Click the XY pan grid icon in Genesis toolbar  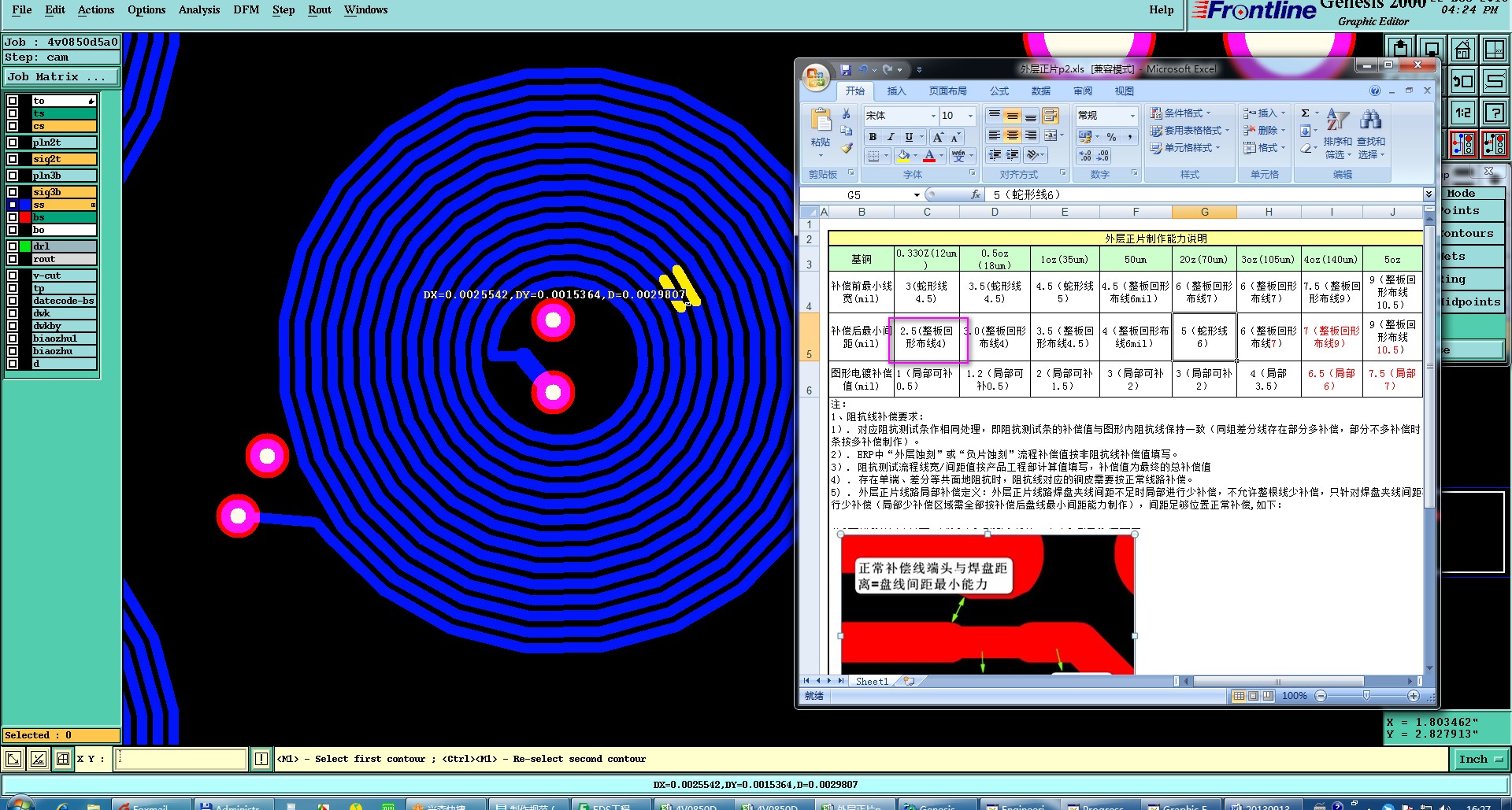1494,50
